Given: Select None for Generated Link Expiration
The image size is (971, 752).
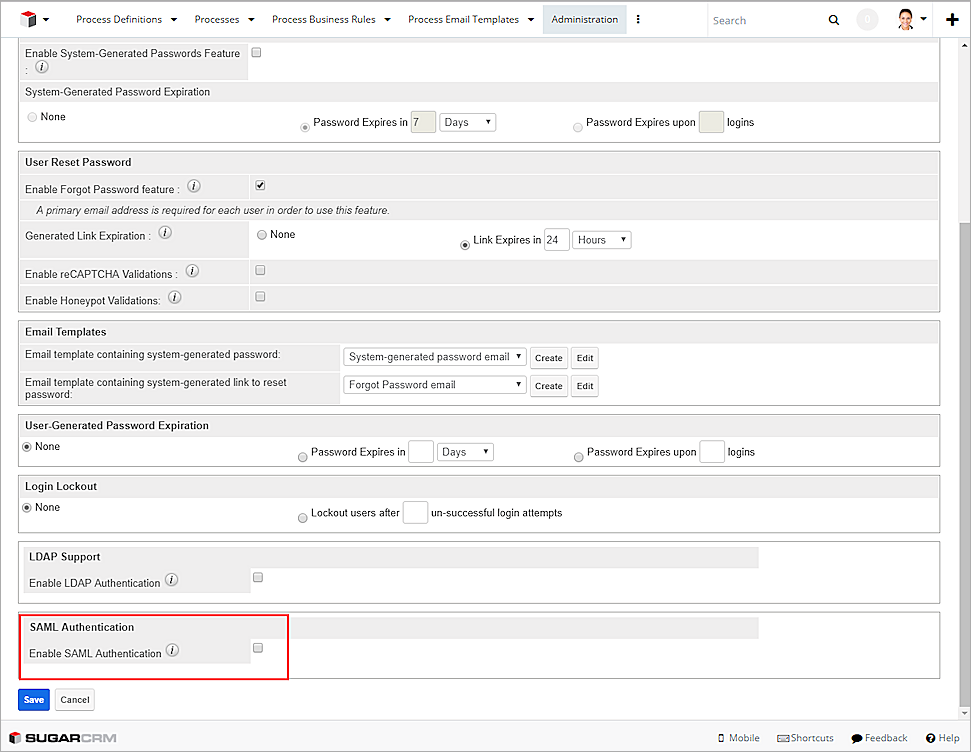Looking at the screenshot, I should pyautogui.click(x=262, y=235).
